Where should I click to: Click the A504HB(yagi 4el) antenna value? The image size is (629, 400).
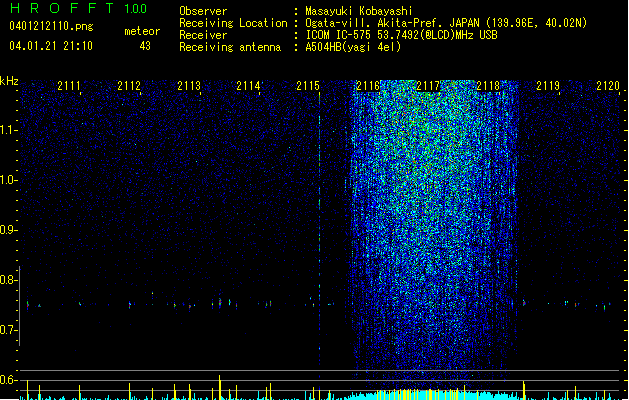click(353, 47)
